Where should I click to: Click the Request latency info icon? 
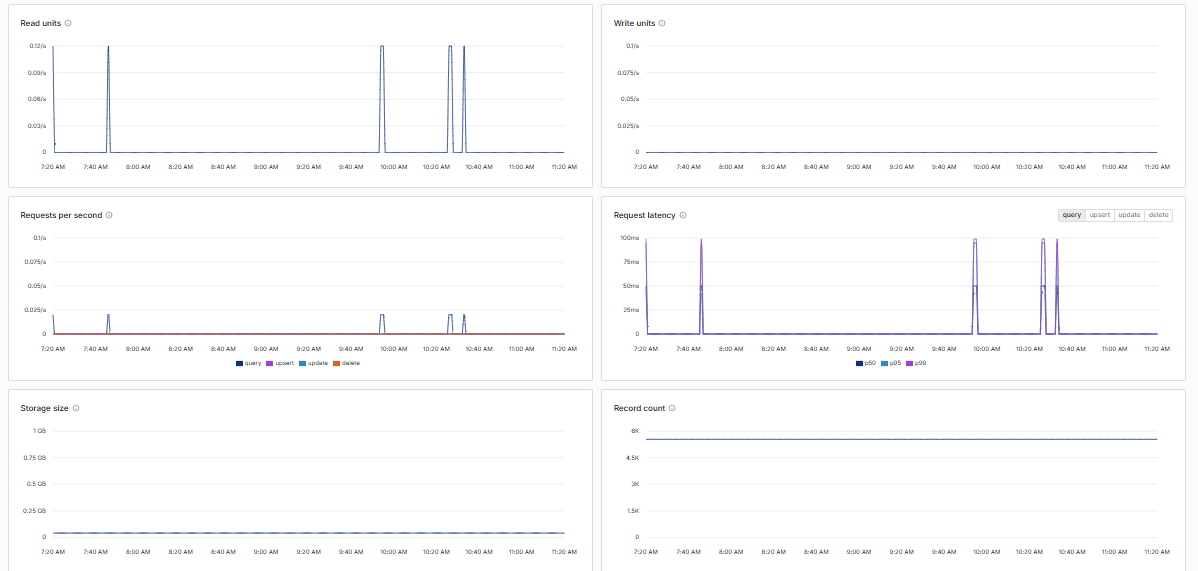click(682, 216)
